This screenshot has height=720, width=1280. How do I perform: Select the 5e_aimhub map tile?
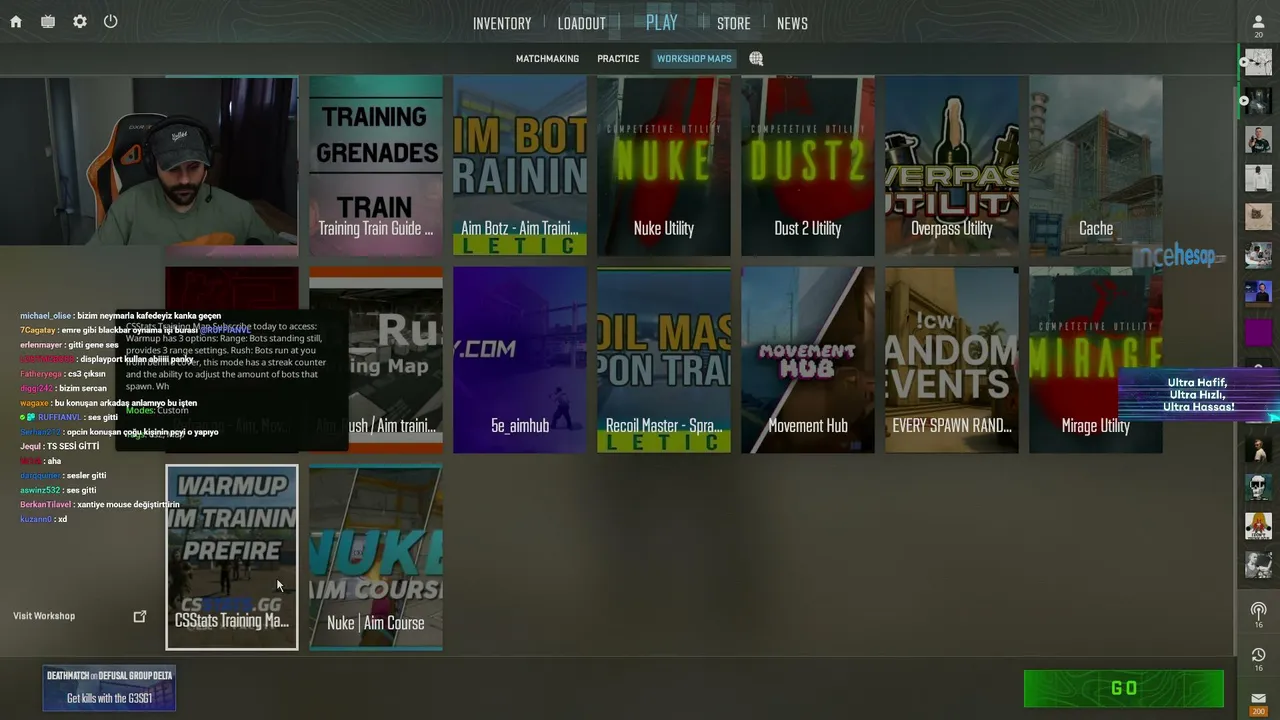tap(520, 360)
